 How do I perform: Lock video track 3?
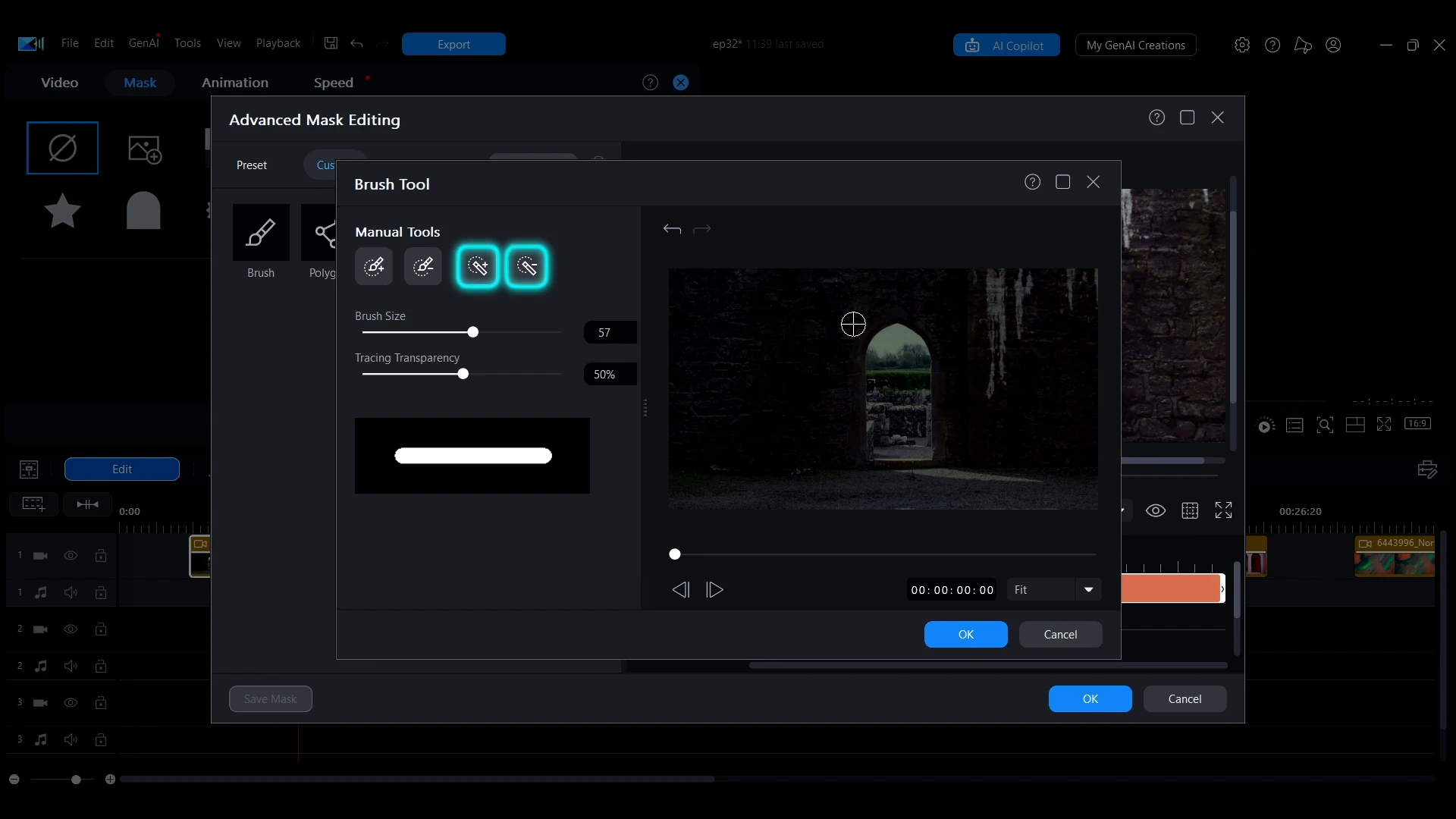tap(101, 703)
